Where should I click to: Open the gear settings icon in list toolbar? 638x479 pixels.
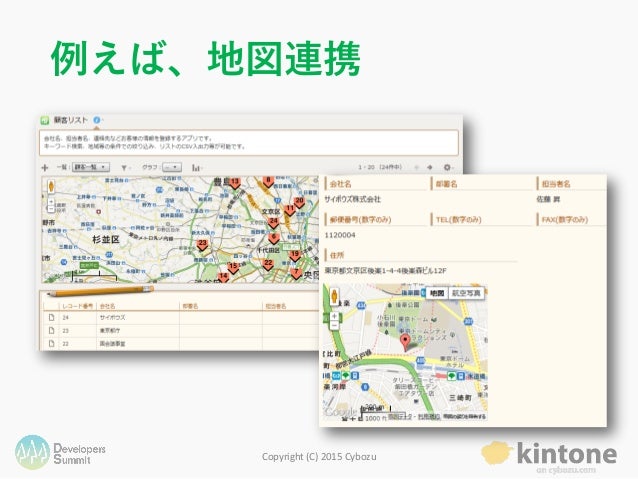coord(447,167)
